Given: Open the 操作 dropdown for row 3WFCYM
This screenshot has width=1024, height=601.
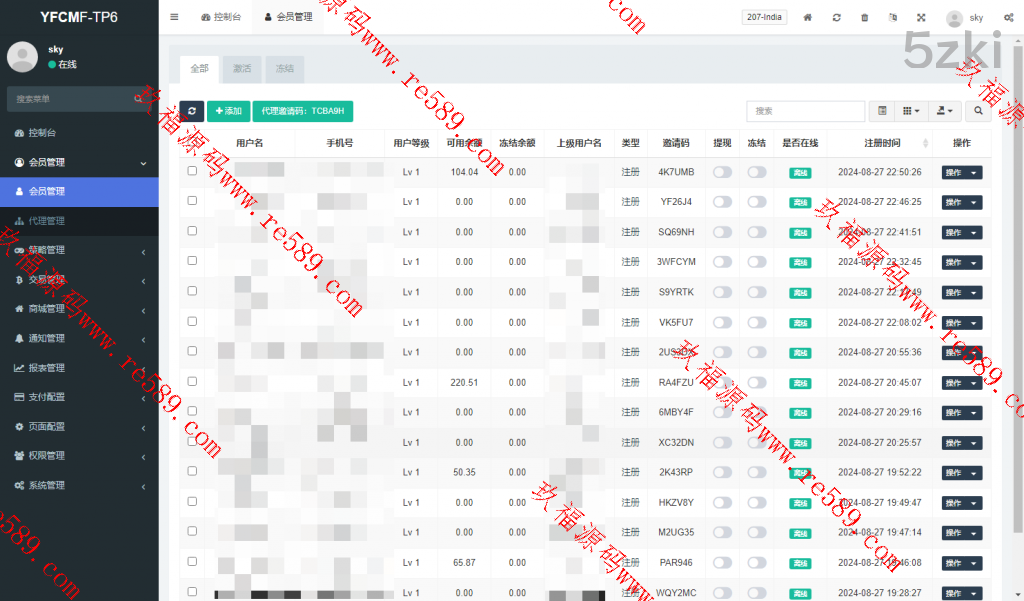Looking at the screenshot, I should tap(961, 263).
